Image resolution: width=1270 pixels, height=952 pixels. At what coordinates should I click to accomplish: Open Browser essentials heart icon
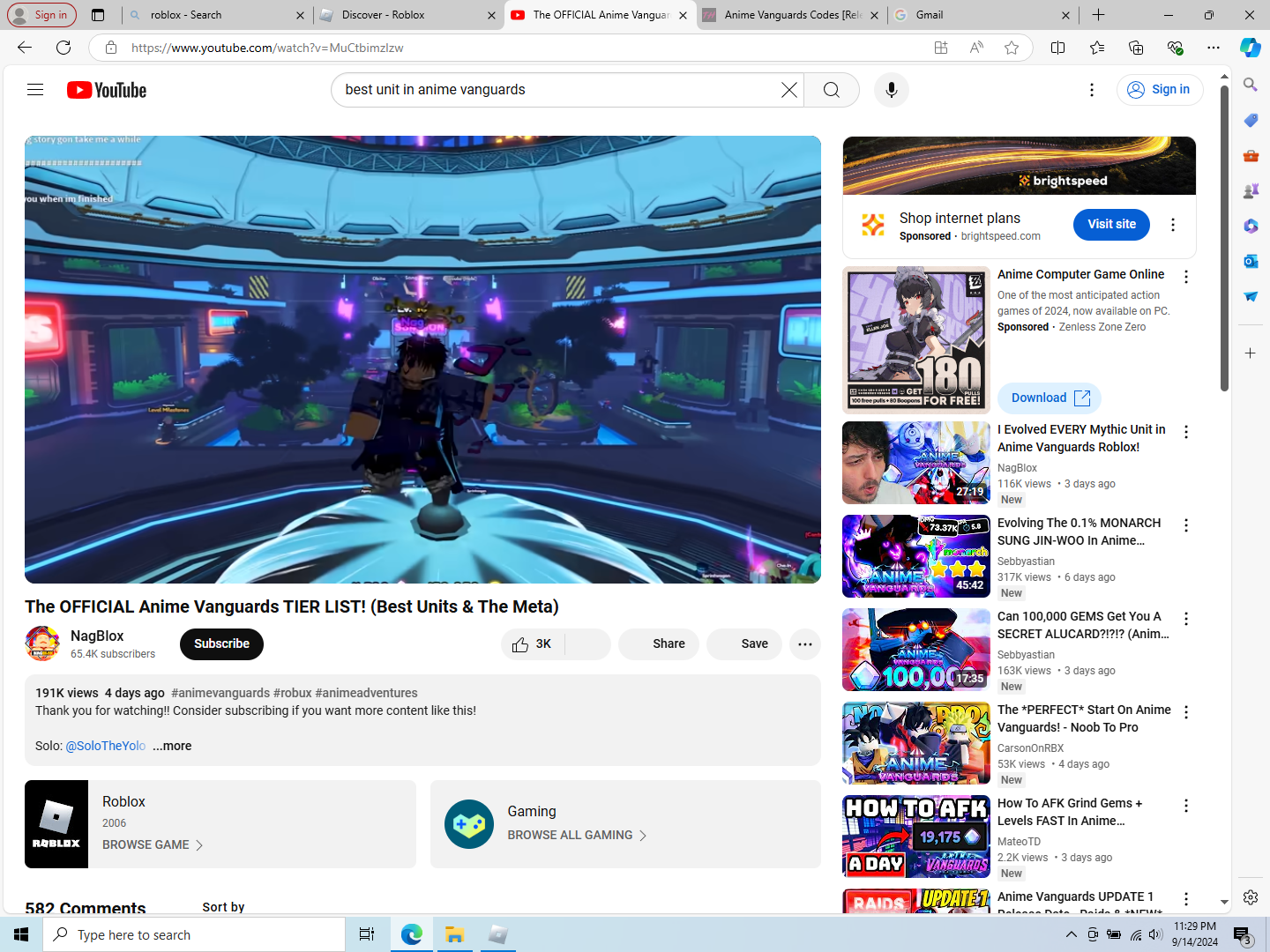pyautogui.click(x=1175, y=48)
